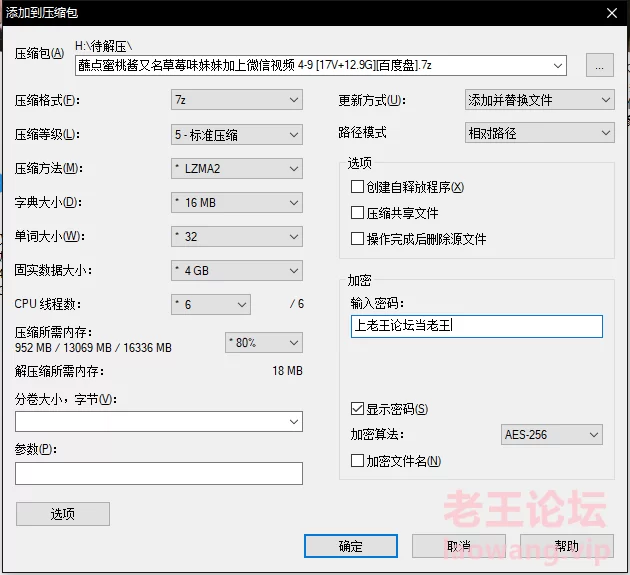Open the 单词大小 dropdown showing 32

point(237,236)
